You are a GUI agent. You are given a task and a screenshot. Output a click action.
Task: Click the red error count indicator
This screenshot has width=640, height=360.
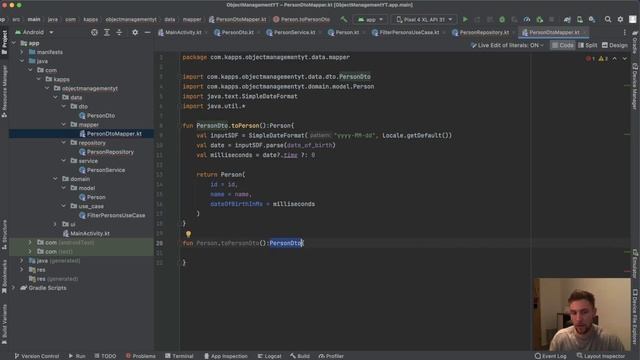tap(590, 59)
